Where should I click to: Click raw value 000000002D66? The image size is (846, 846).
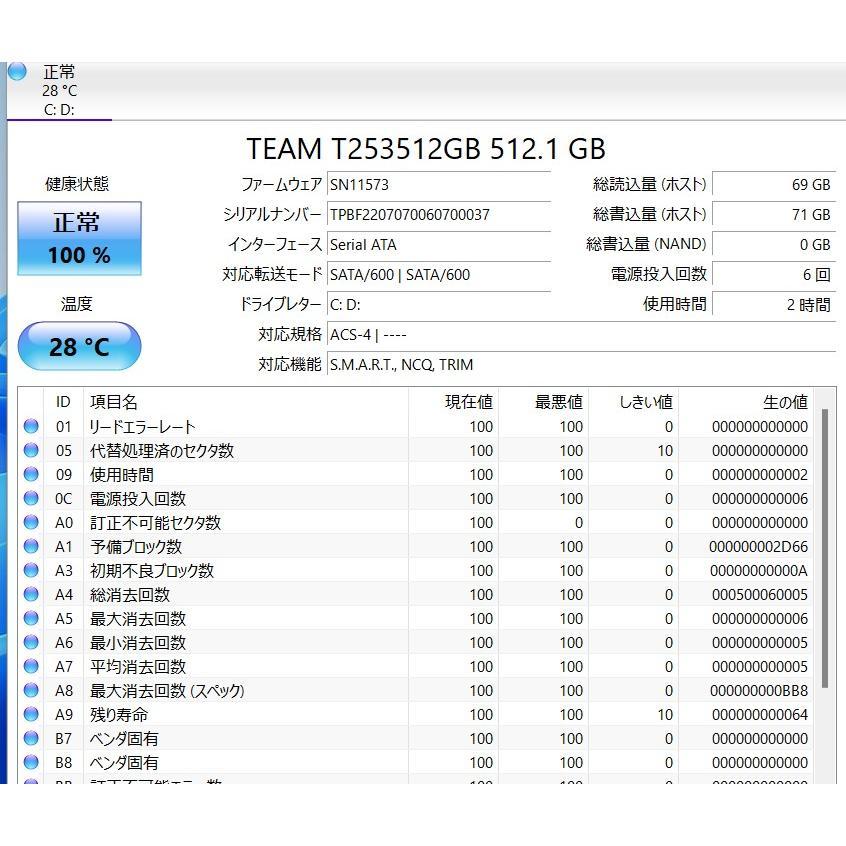(x=759, y=547)
